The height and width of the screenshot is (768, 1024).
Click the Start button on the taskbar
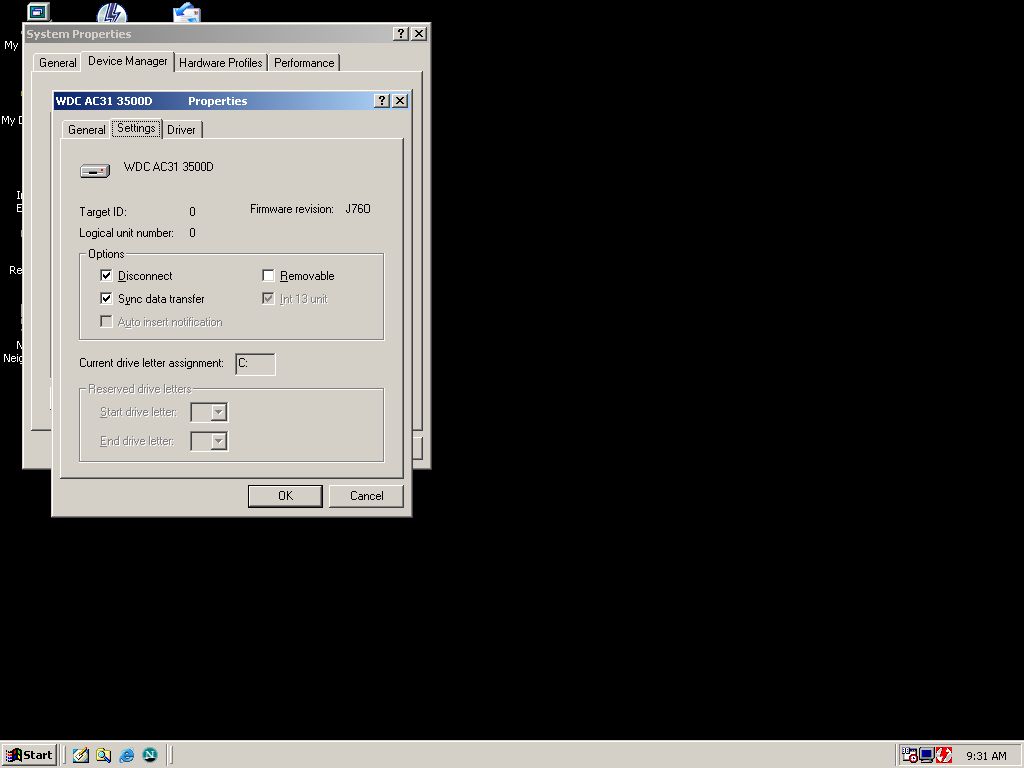pyautogui.click(x=30, y=755)
